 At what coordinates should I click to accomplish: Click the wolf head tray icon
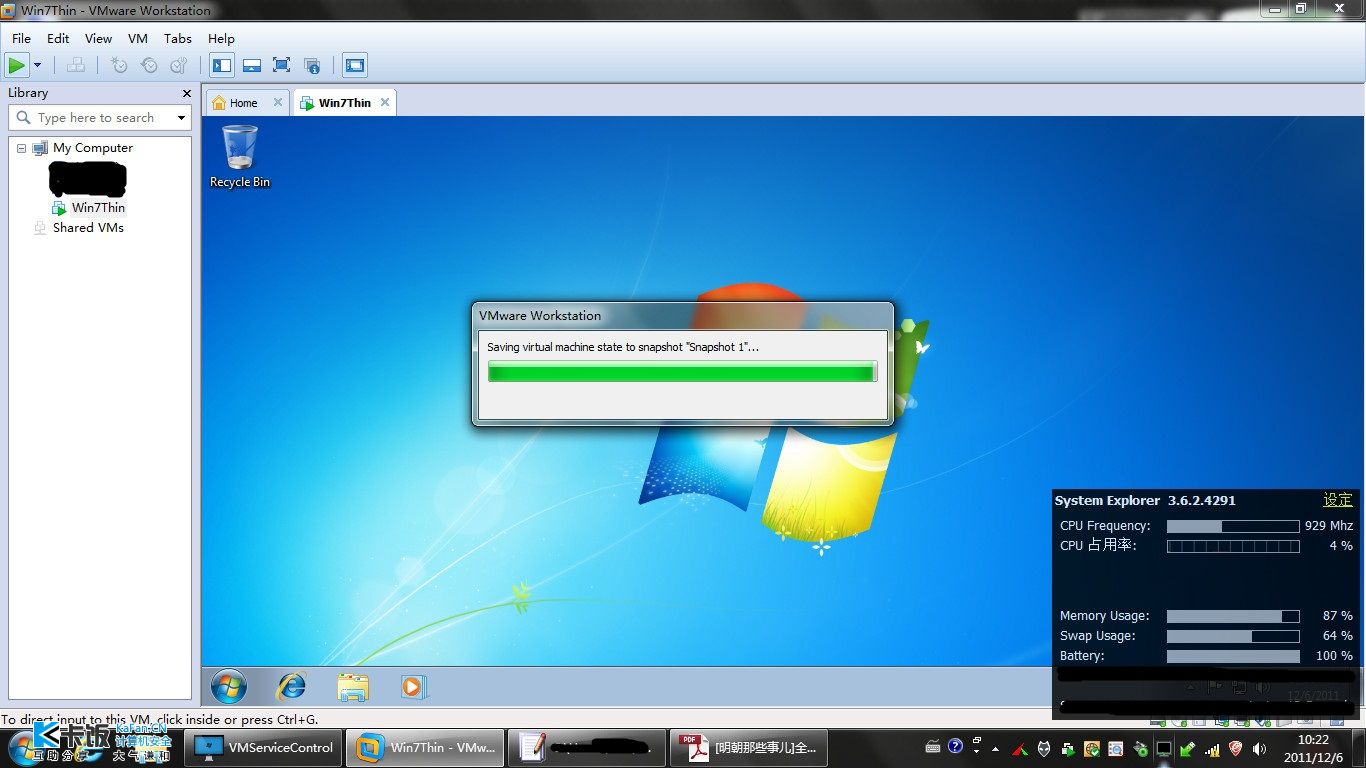tap(1044, 749)
